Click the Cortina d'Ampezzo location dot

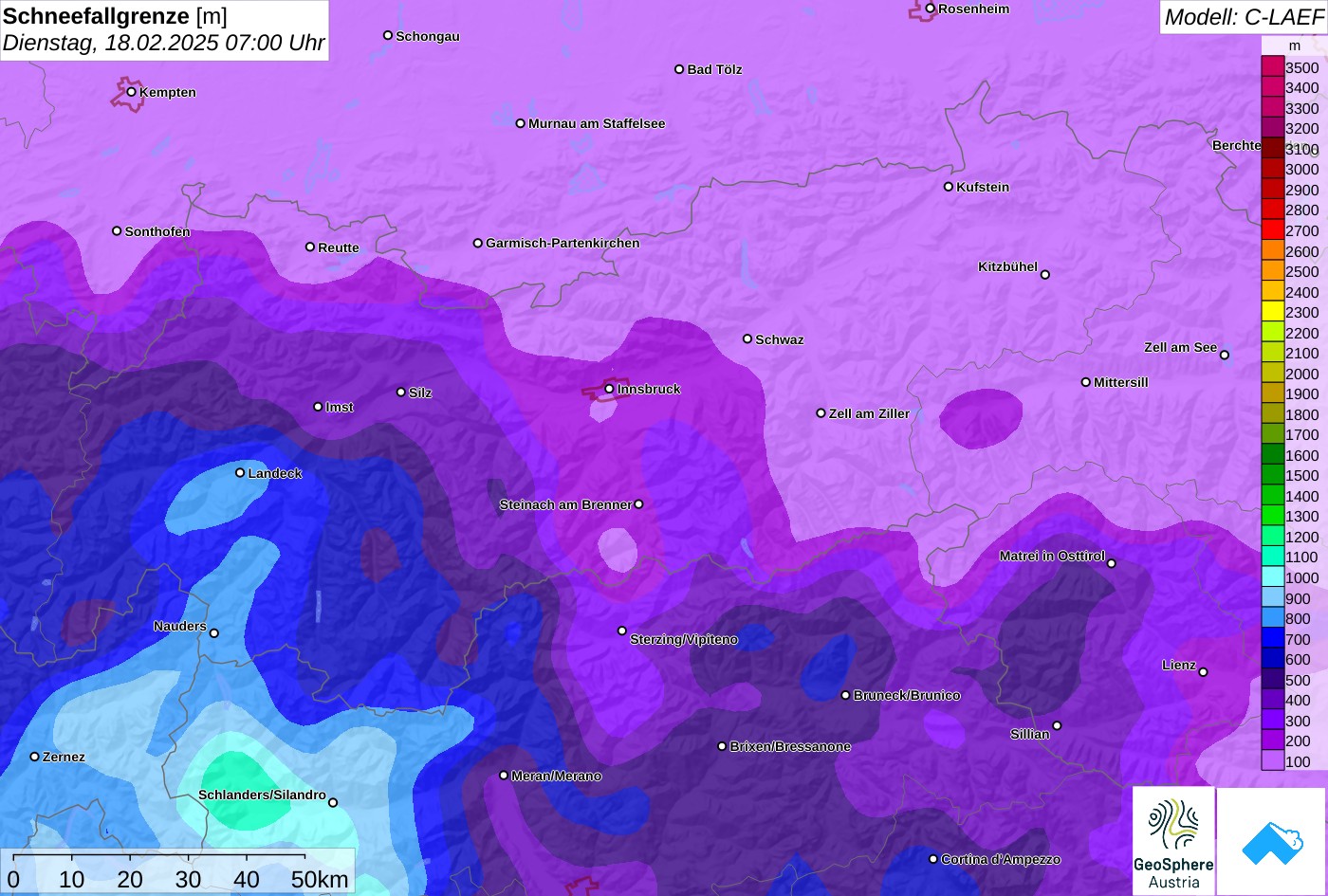(x=933, y=859)
